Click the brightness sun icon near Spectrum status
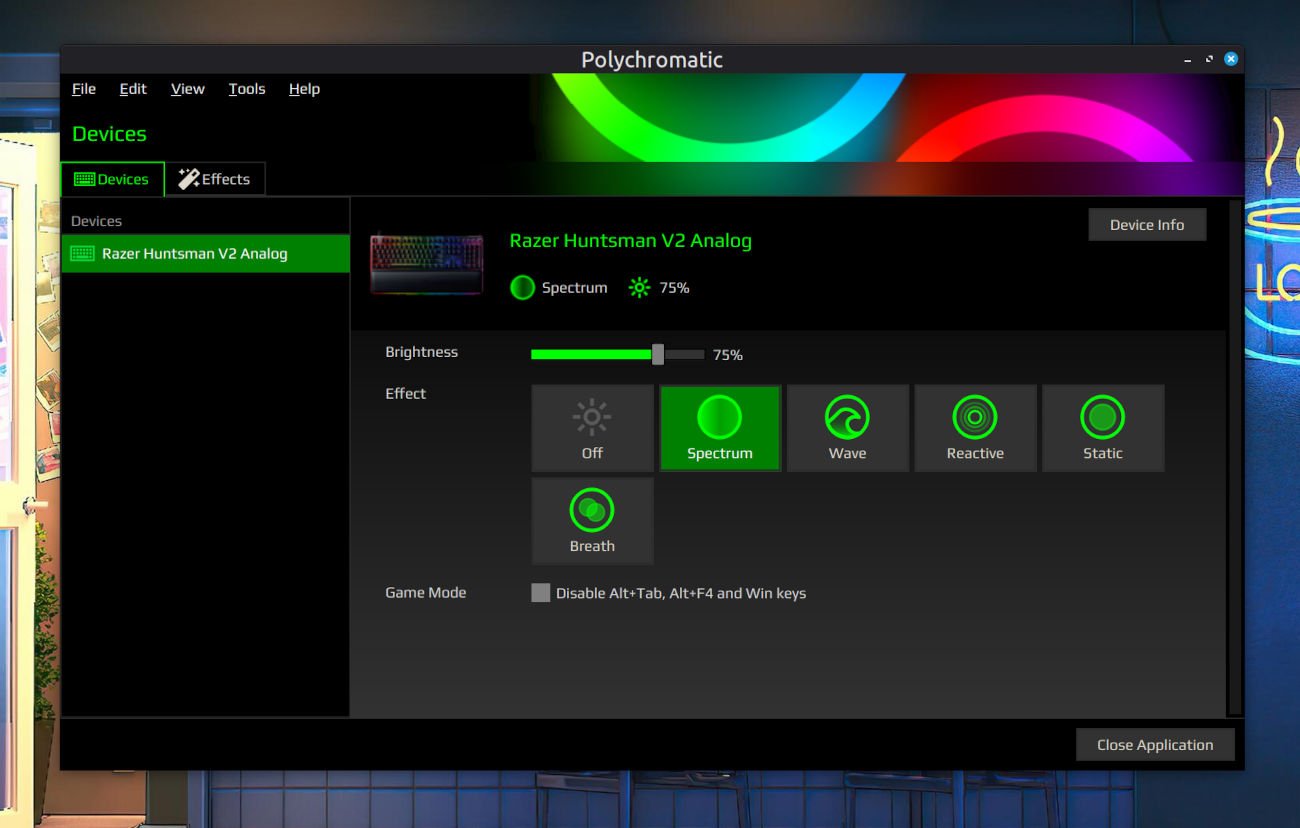 (638, 287)
